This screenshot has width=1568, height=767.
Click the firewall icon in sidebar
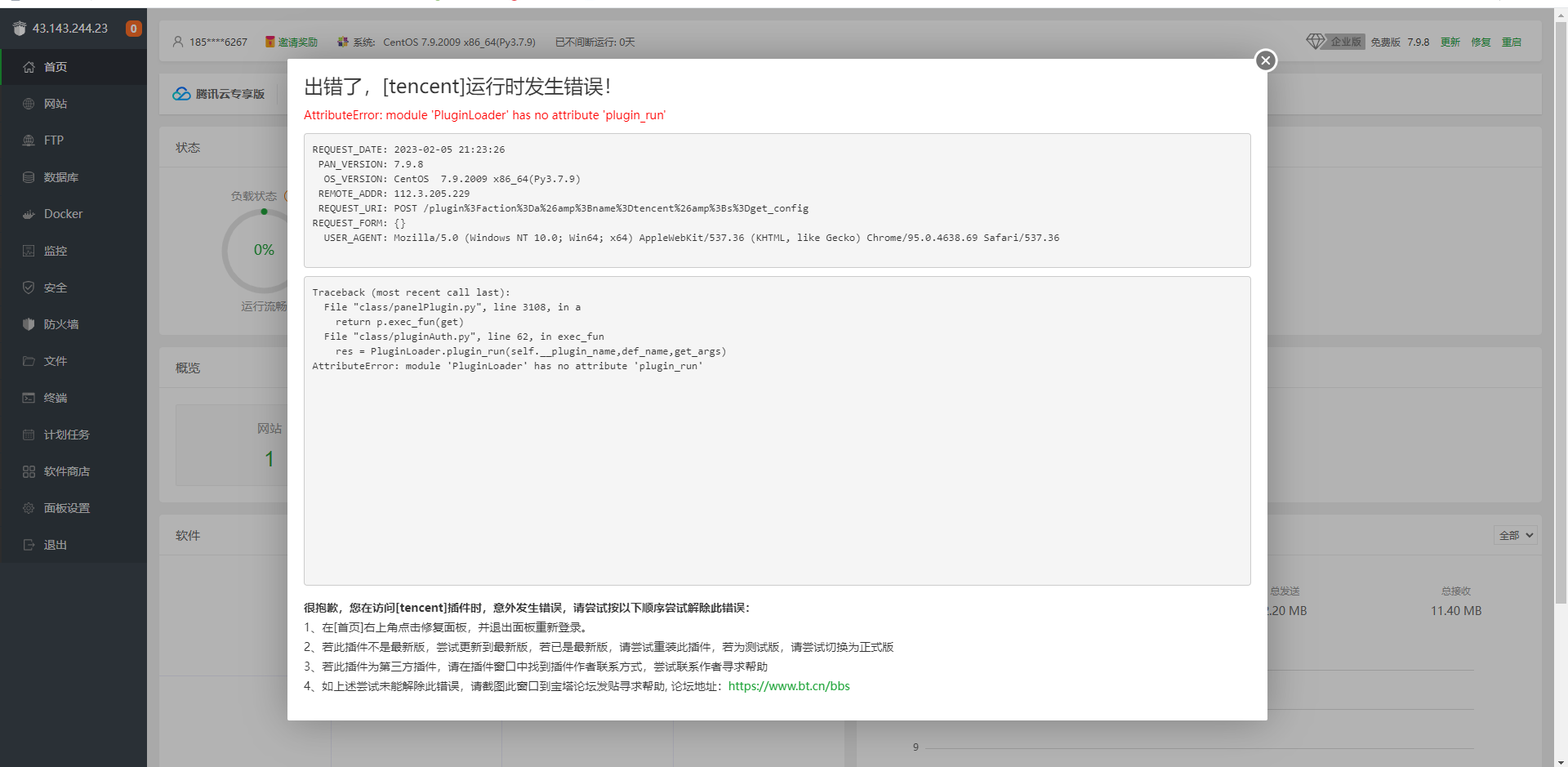(29, 324)
